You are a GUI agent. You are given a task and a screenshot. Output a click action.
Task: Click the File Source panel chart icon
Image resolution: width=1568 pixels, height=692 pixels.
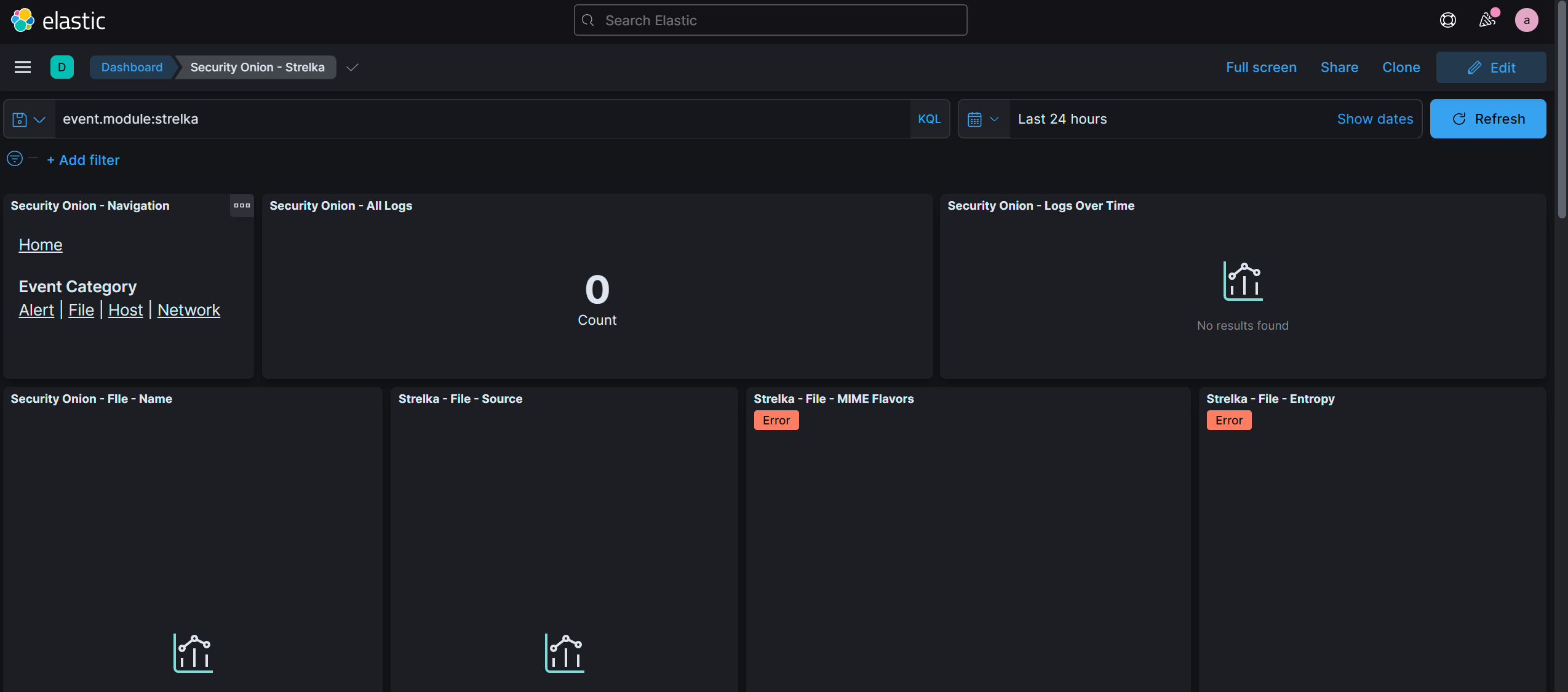click(565, 653)
